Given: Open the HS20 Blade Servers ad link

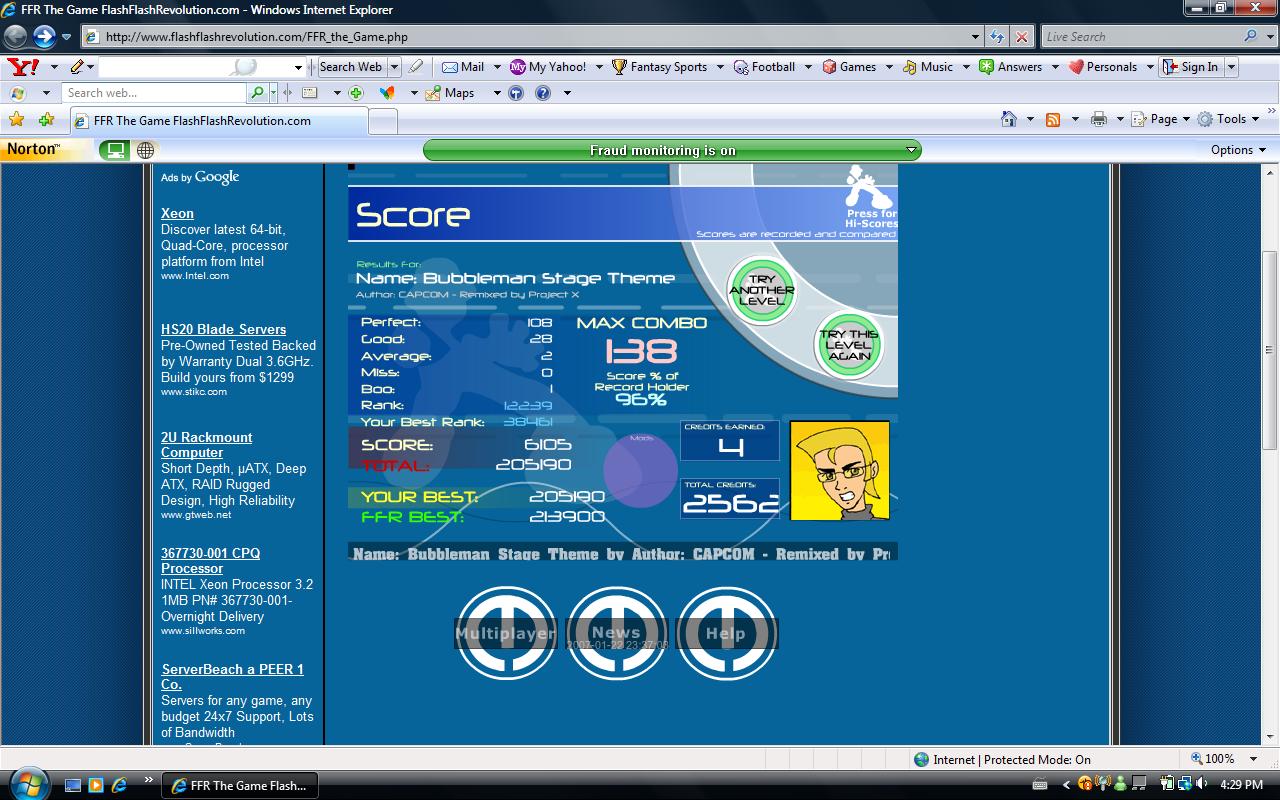Looking at the screenshot, I should click(223, 329).
